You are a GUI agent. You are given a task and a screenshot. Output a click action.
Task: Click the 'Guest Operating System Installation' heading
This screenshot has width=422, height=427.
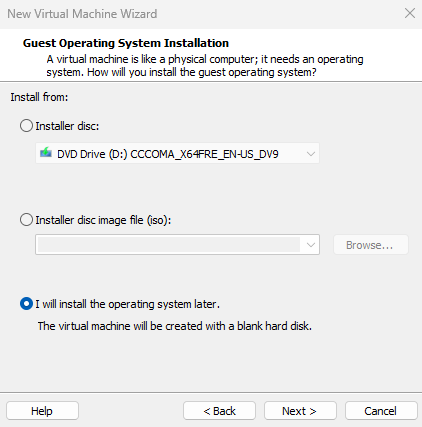(126, 43)
